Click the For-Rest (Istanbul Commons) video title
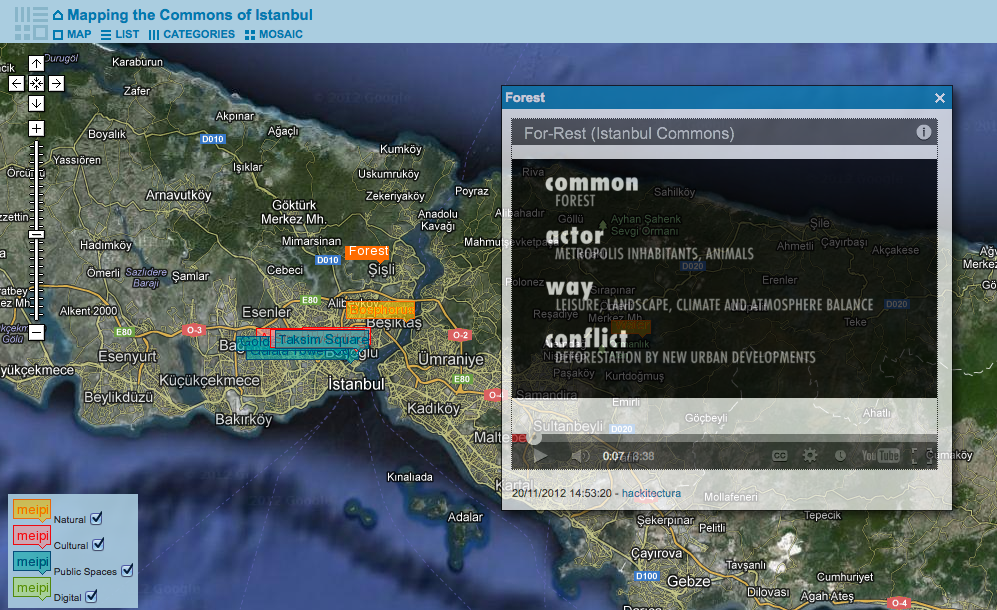Screen dimensions: 997x610 coord(629,133)
